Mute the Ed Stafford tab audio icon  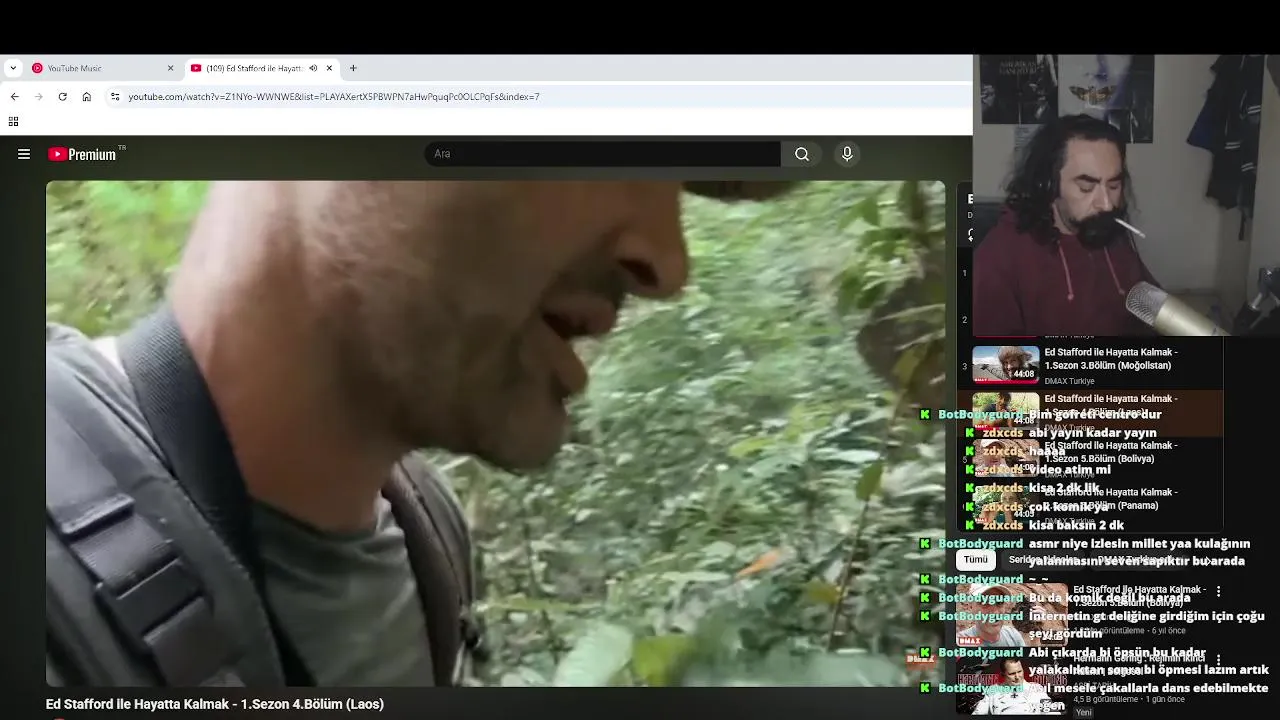313,68
